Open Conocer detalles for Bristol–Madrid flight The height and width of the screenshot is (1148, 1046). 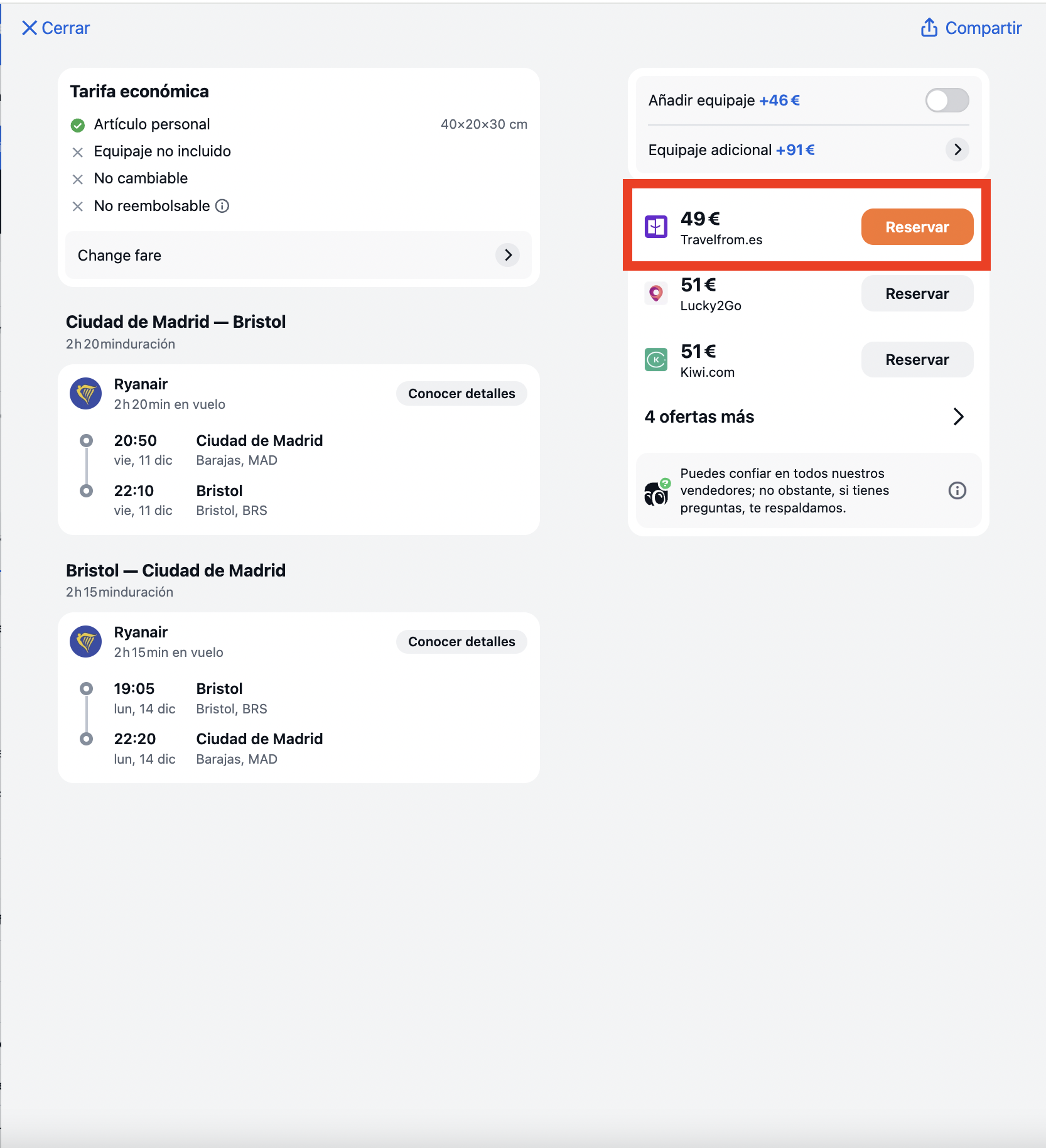pyautogui.click(x=461, y=642)
